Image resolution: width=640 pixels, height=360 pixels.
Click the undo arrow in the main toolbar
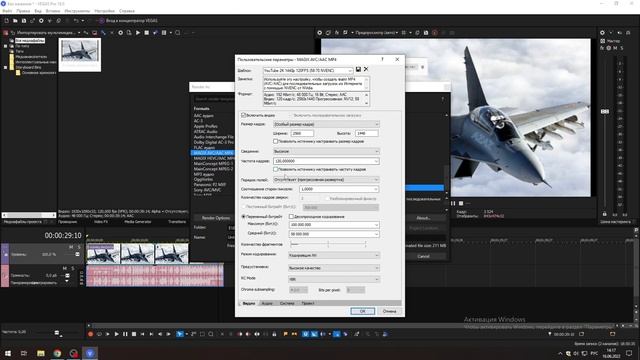click(x=76, y=20)
